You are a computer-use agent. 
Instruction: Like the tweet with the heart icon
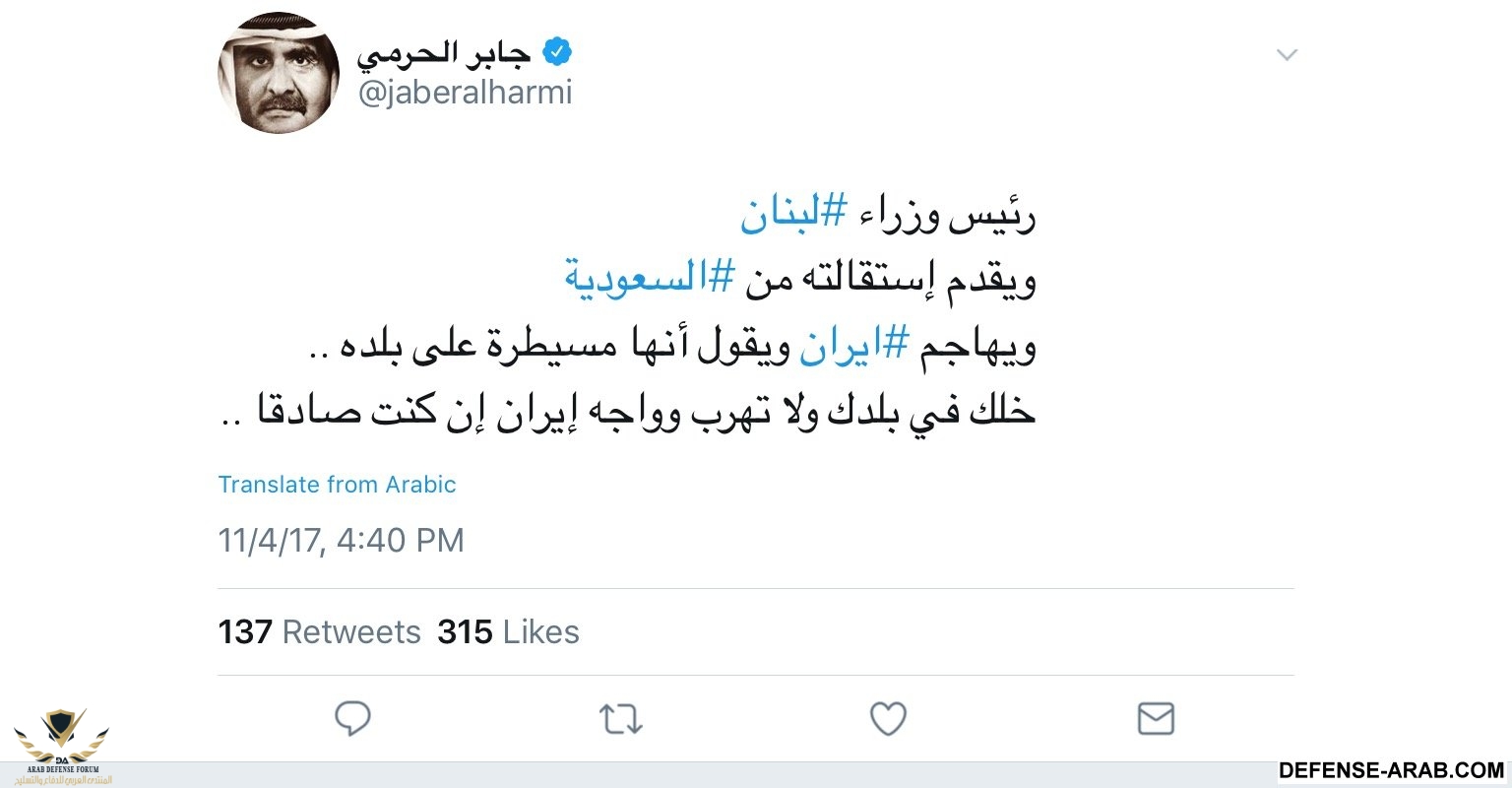(x=888, y=719)
